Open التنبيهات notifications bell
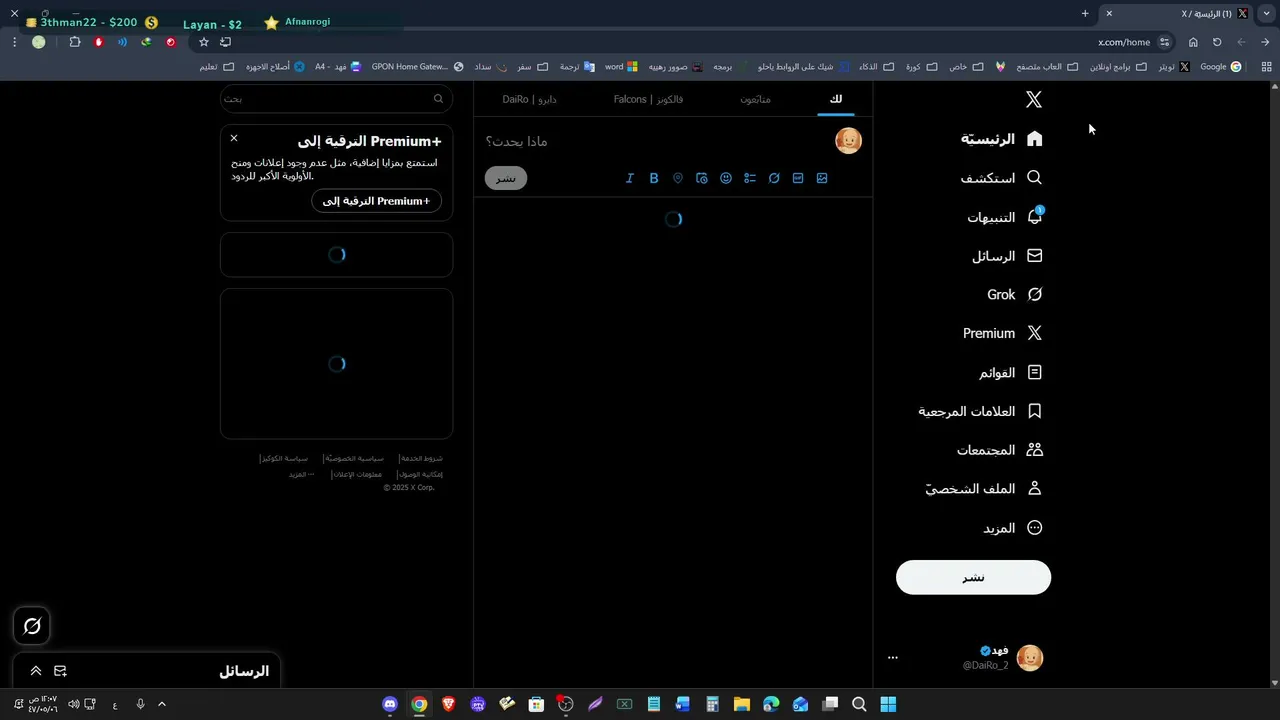 pyautogui.click(x=1005, y=217)
